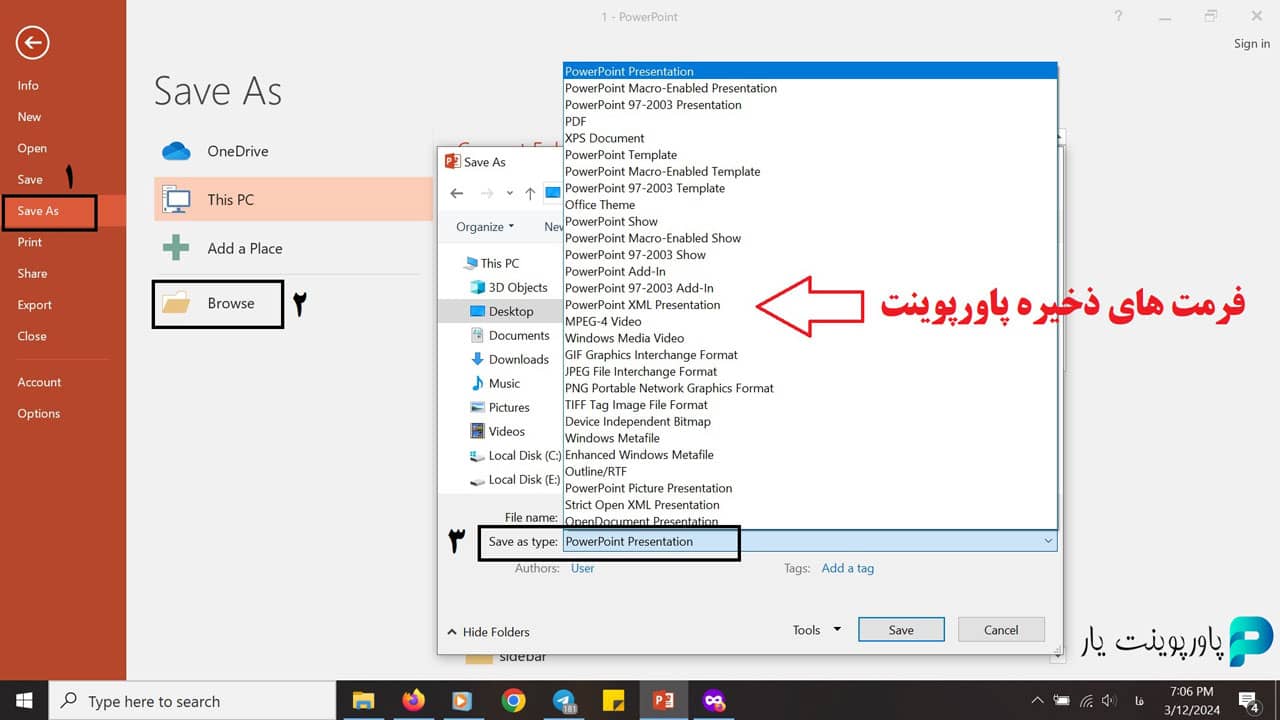This screenshot has width=1280, height=720.
Task: Select Local Disk (C:) in tree
Action: pyautogui.click(x=515, y=455)
